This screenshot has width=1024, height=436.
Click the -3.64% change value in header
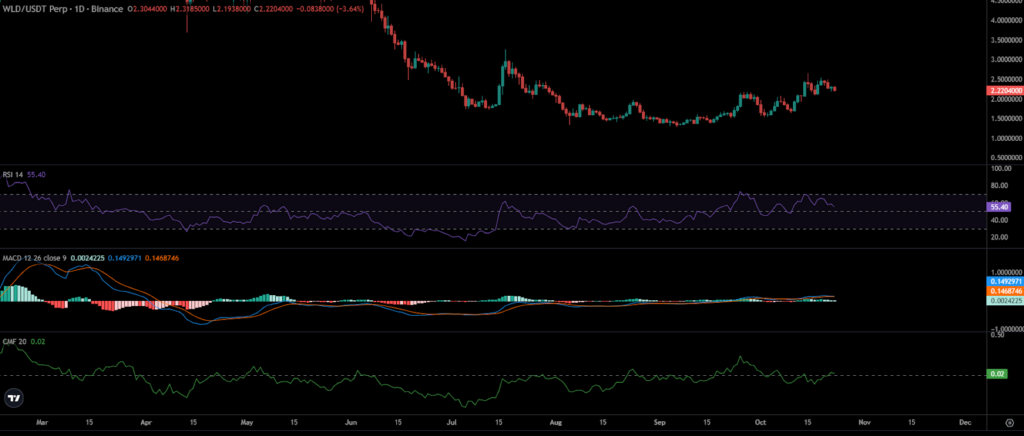click(x=351, y=9)
